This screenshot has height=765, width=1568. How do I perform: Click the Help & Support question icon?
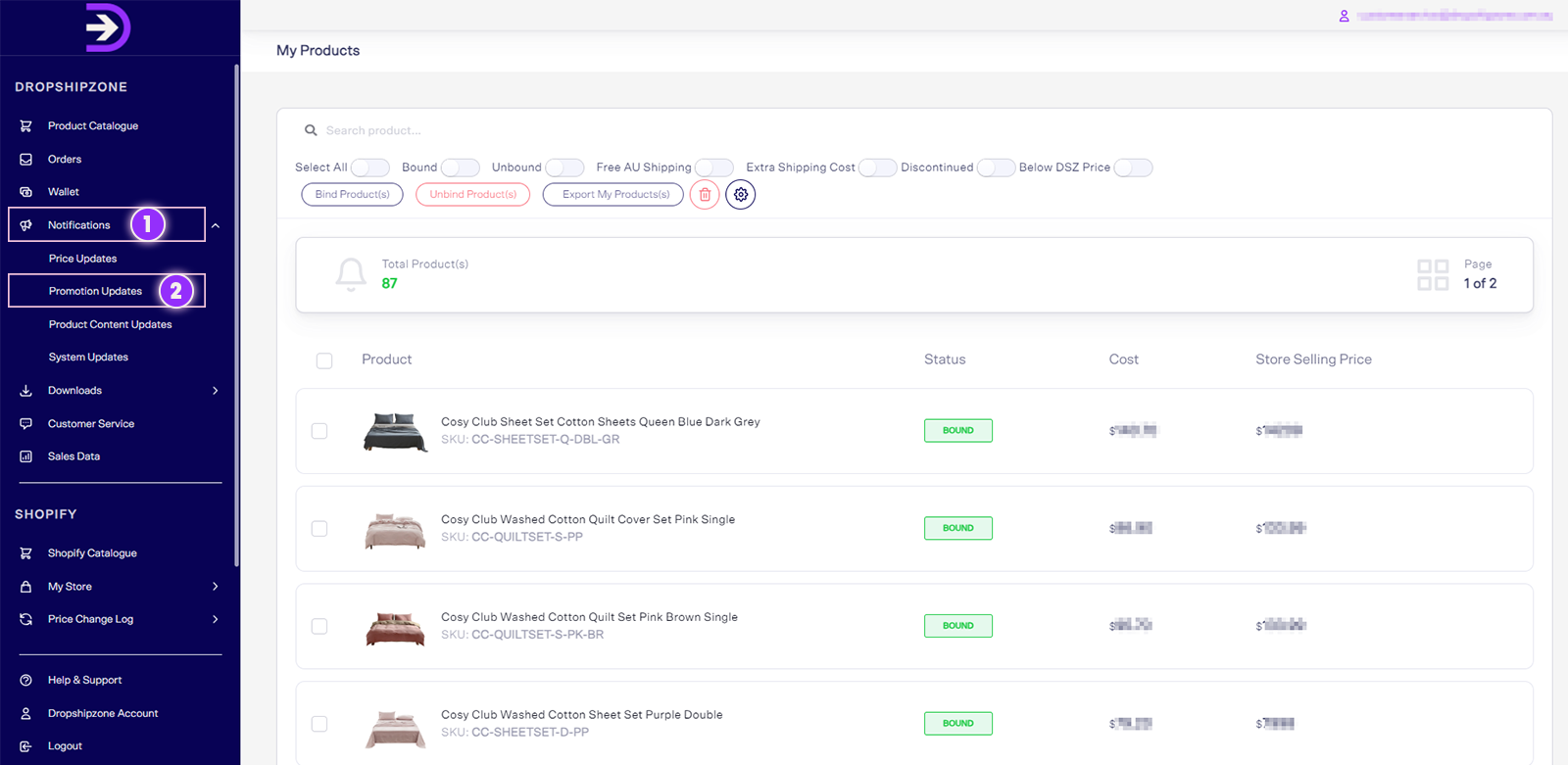pyautogui.click(x=26, y=680)
